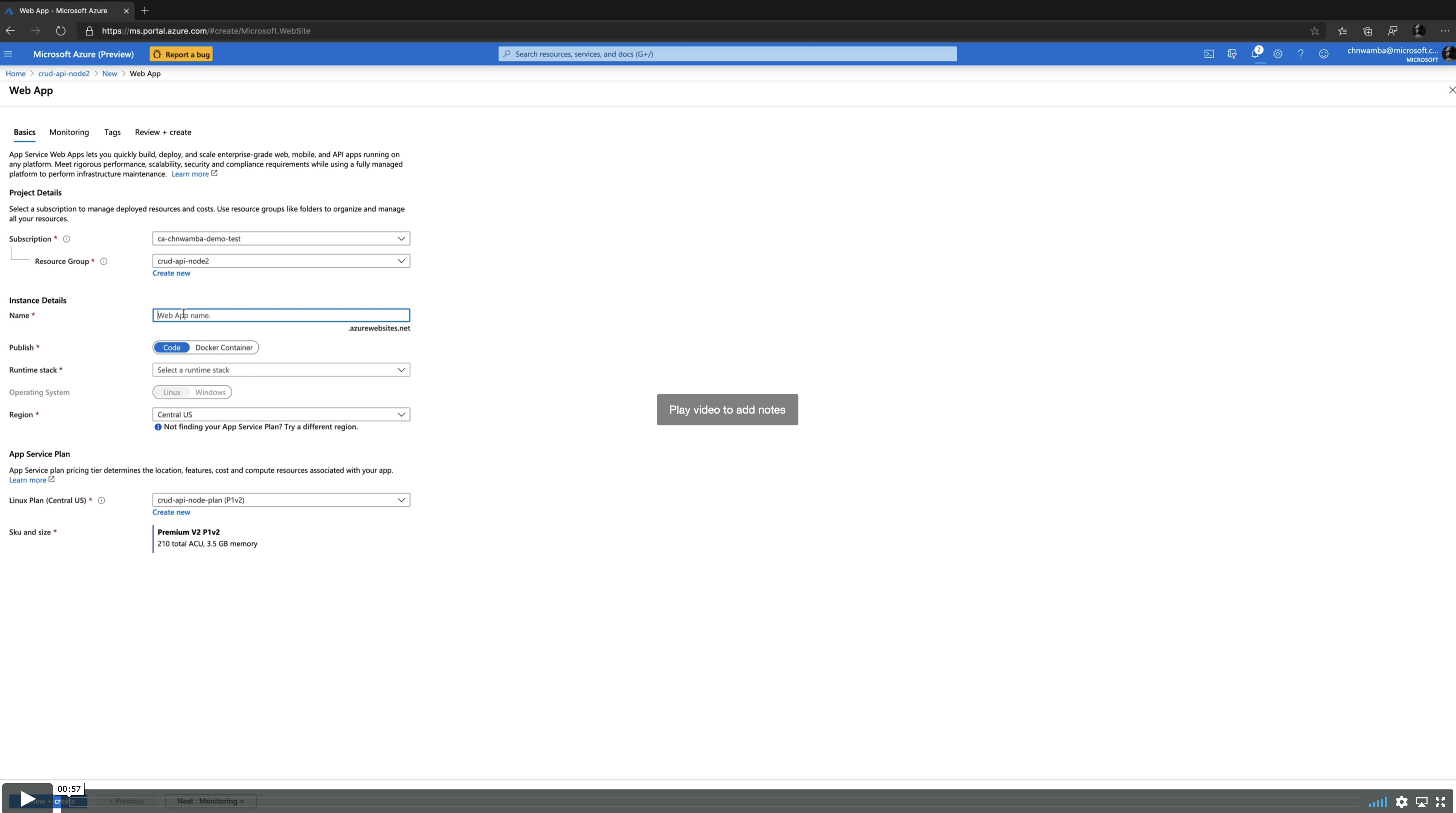
Task: Open the account menu chnwamba@microsoft
Action: pos(1393,54)
